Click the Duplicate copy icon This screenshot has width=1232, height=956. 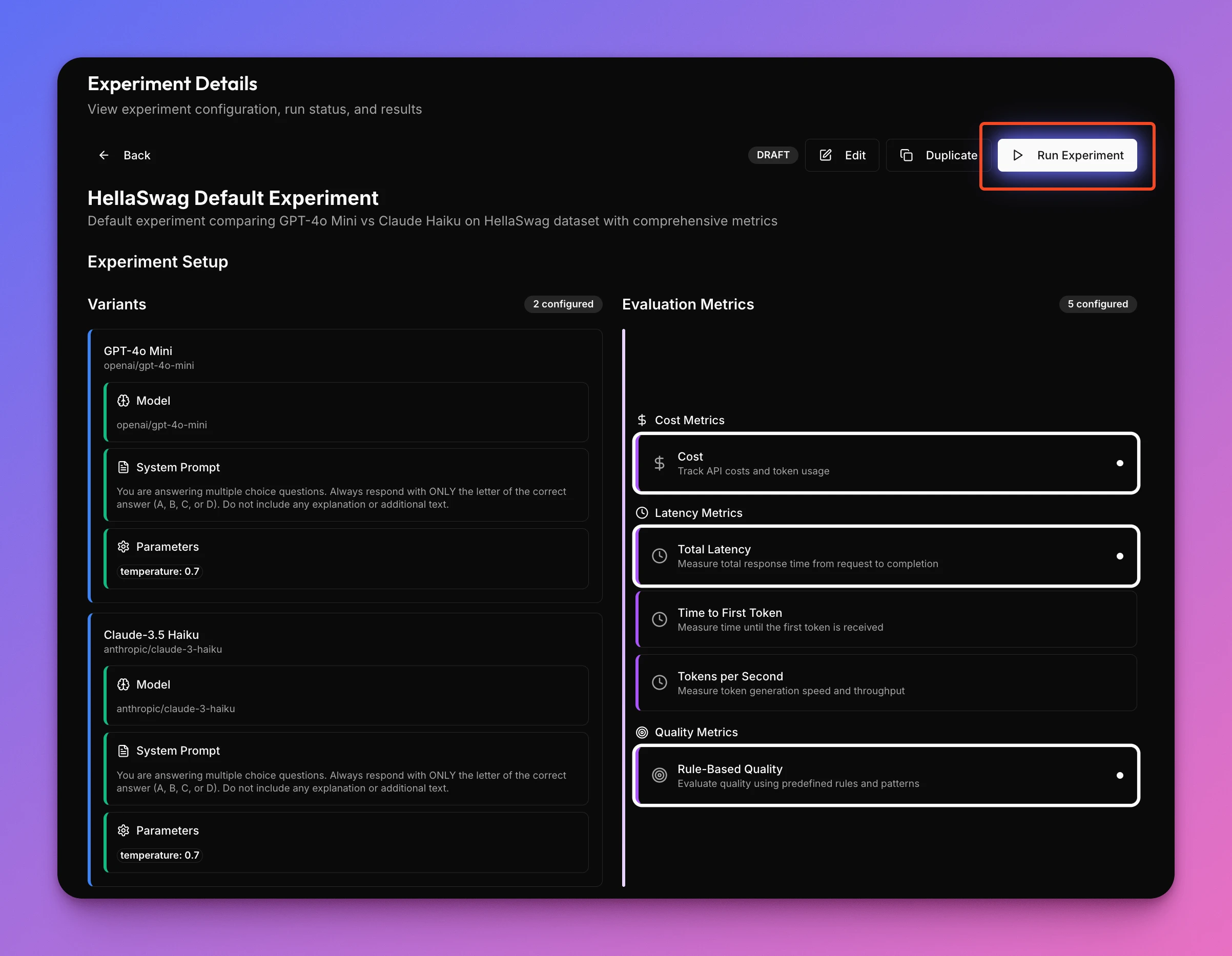(x=906, y=155)
